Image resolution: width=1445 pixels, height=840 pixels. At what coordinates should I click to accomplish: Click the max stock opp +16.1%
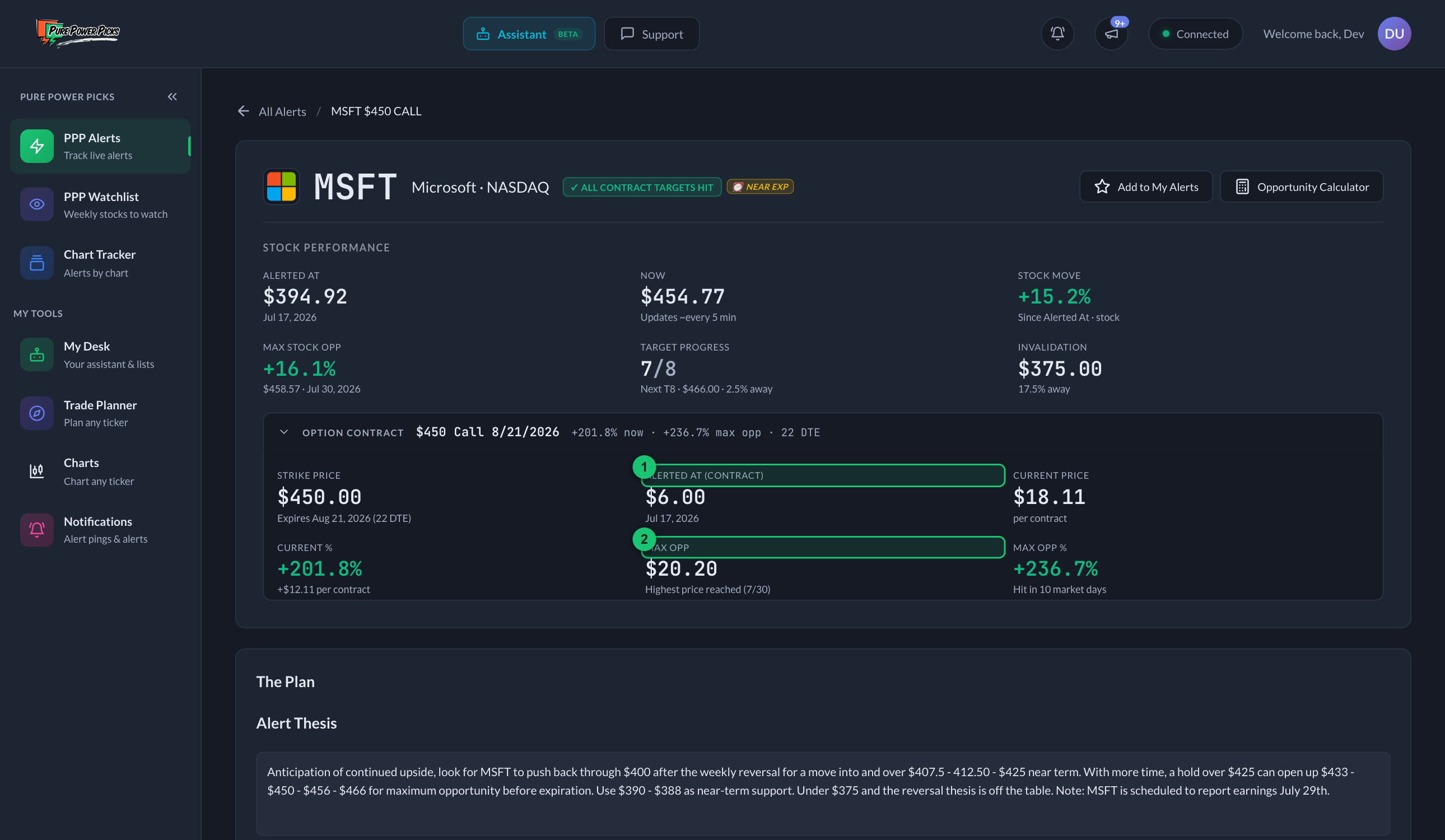[299, 368]
